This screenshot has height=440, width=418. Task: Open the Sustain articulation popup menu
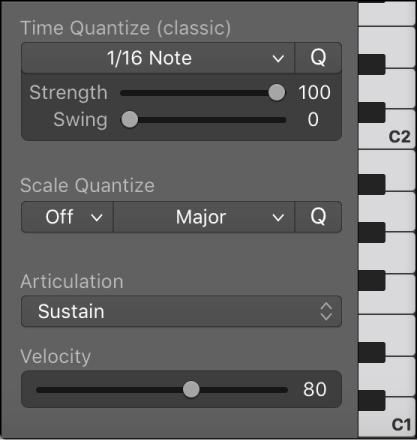(x=181, y=311)
